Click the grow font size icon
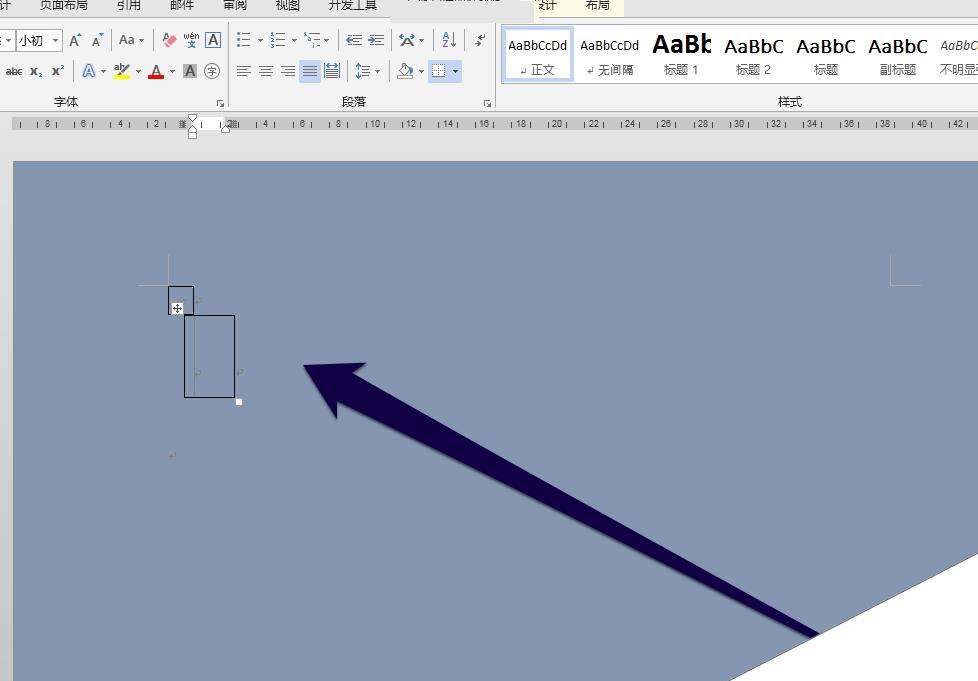 pyautogui.click(x=76, y=40)
